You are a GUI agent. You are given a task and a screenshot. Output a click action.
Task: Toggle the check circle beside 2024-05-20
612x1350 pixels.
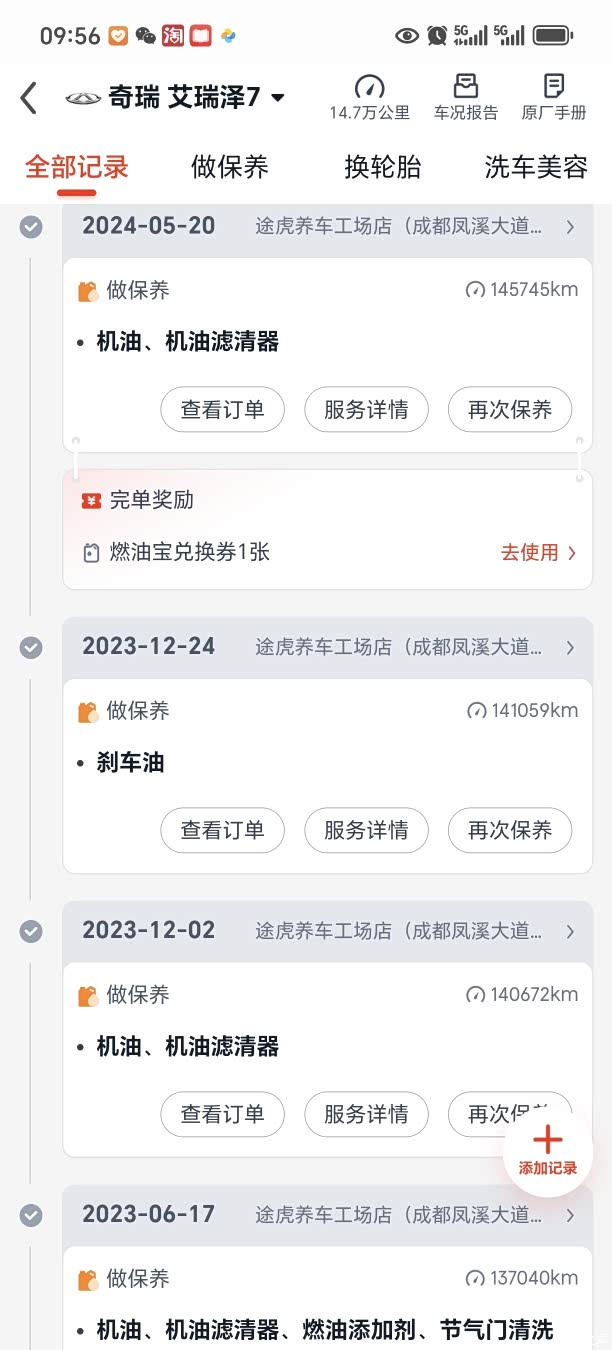click(x=31, y=227)
